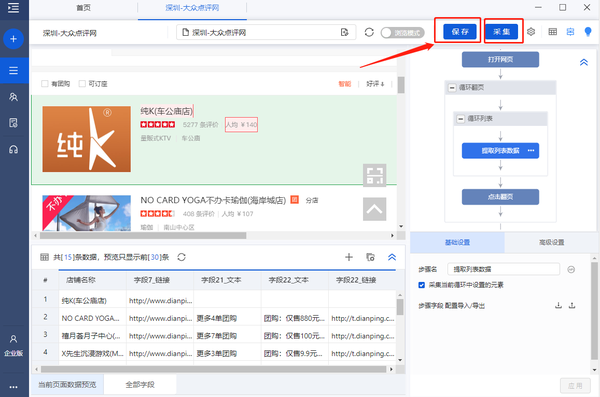Image resolution: width=600 pixels, height=397 pixels.
Task: Click the import download icon for field config
Action: tap(558, 306)
